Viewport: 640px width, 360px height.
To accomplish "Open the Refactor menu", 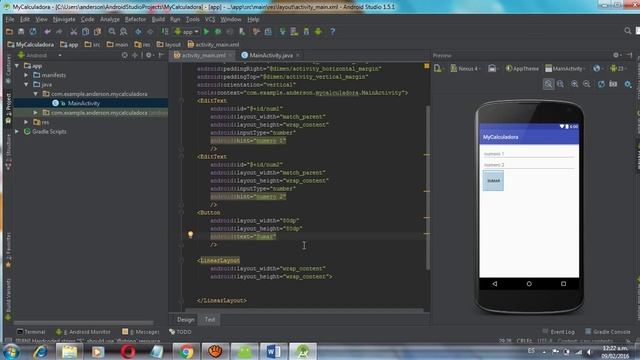I will coord(135,19).
